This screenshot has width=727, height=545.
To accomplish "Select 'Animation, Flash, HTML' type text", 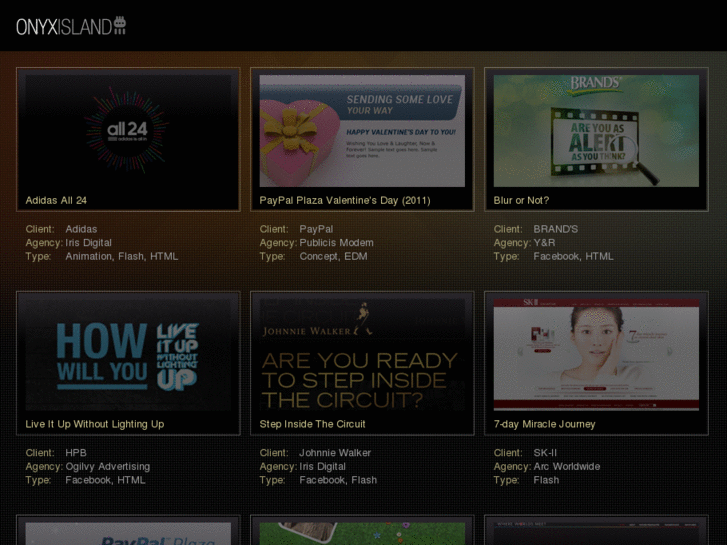I will (121, 256).
